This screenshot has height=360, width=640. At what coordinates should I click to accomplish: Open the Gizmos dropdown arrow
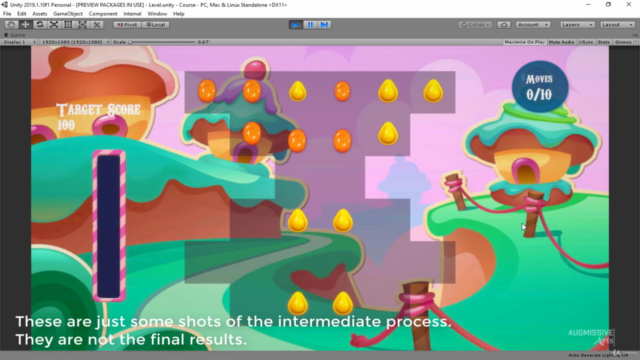[x=635, y=42]
